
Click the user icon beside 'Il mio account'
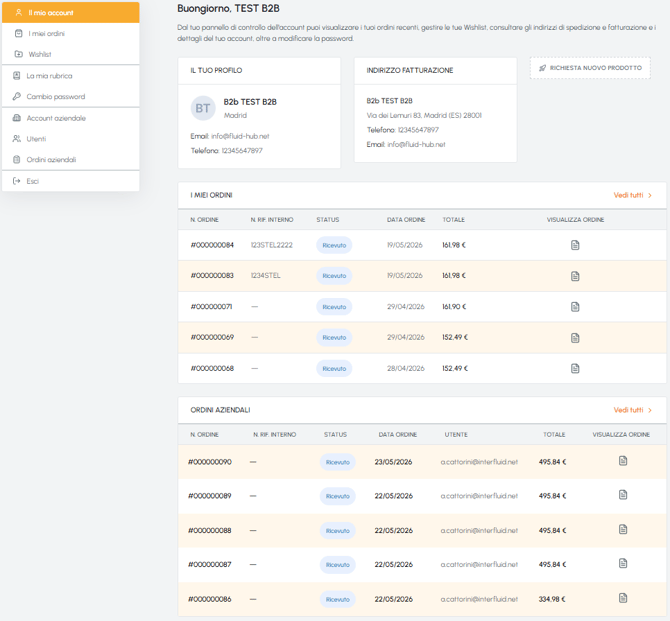coord(18,12)
